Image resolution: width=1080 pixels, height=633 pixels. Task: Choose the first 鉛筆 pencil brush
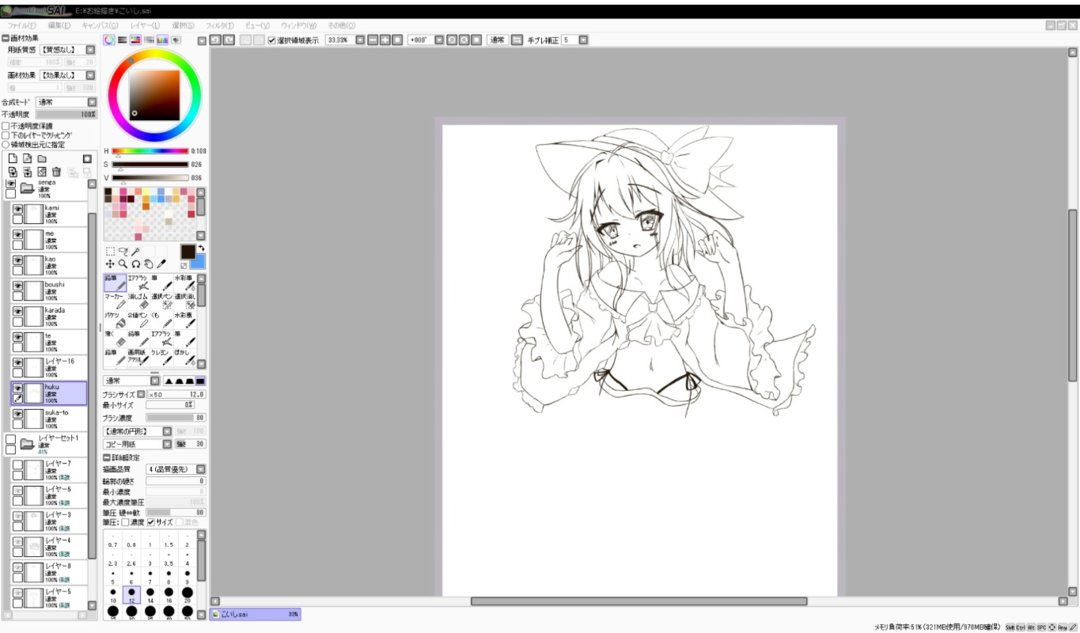pyautogui.click(x=115, y=282)
